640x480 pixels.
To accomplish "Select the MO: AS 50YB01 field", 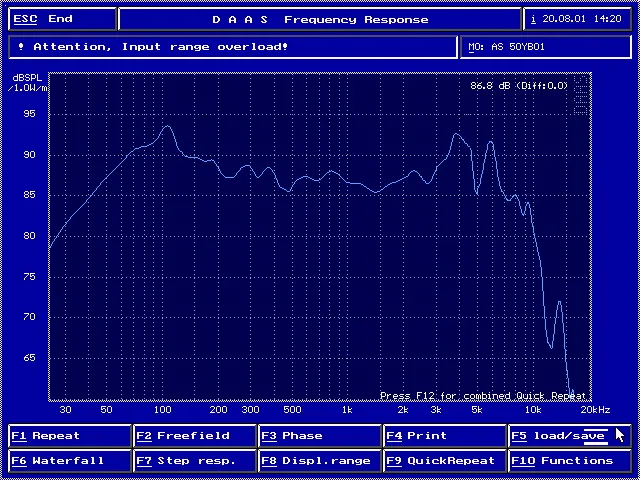I will [x=546, y=47].
